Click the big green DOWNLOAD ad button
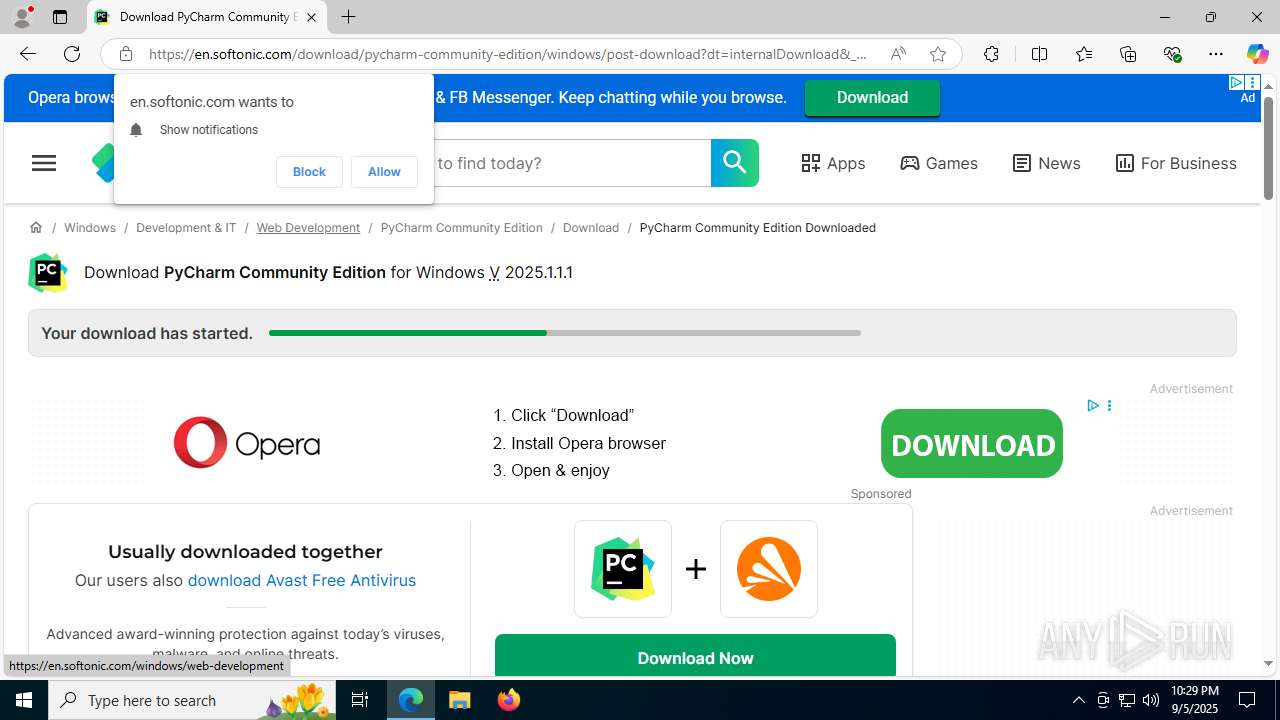1280x720 pixels. pyautogui.click(x=972, y=444)
